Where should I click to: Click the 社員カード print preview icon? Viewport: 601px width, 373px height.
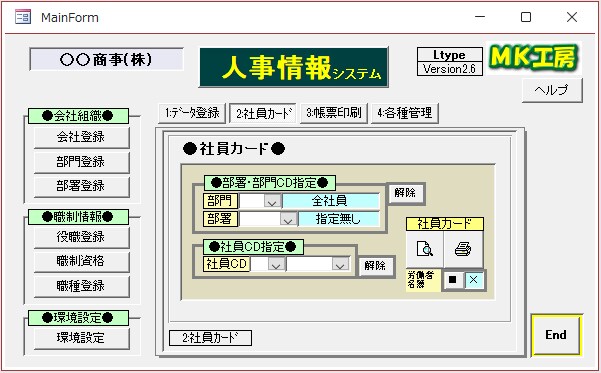tap(425, 249)
